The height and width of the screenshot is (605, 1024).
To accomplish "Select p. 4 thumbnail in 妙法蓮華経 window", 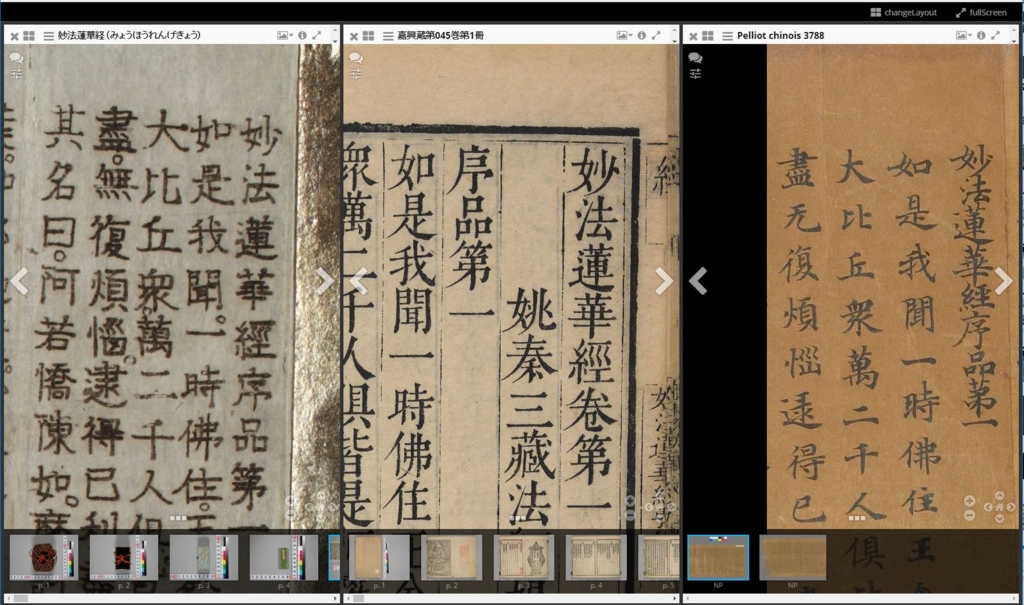I will pyautogui.click(x=284, y=558).
